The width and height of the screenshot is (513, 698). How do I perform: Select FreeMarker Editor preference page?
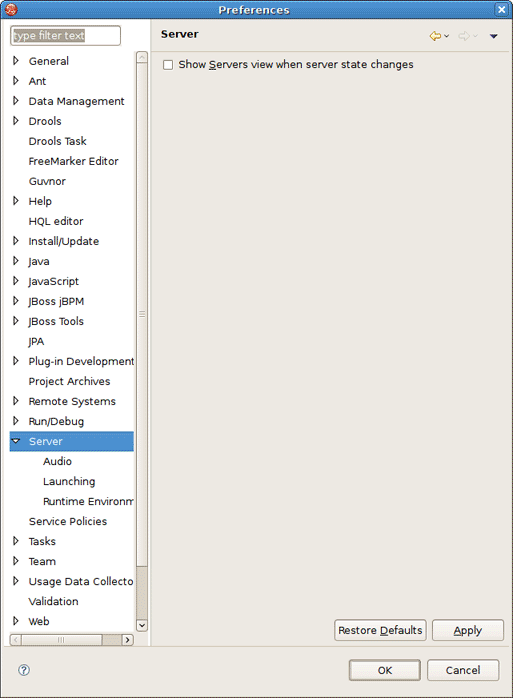click(73, 161)
